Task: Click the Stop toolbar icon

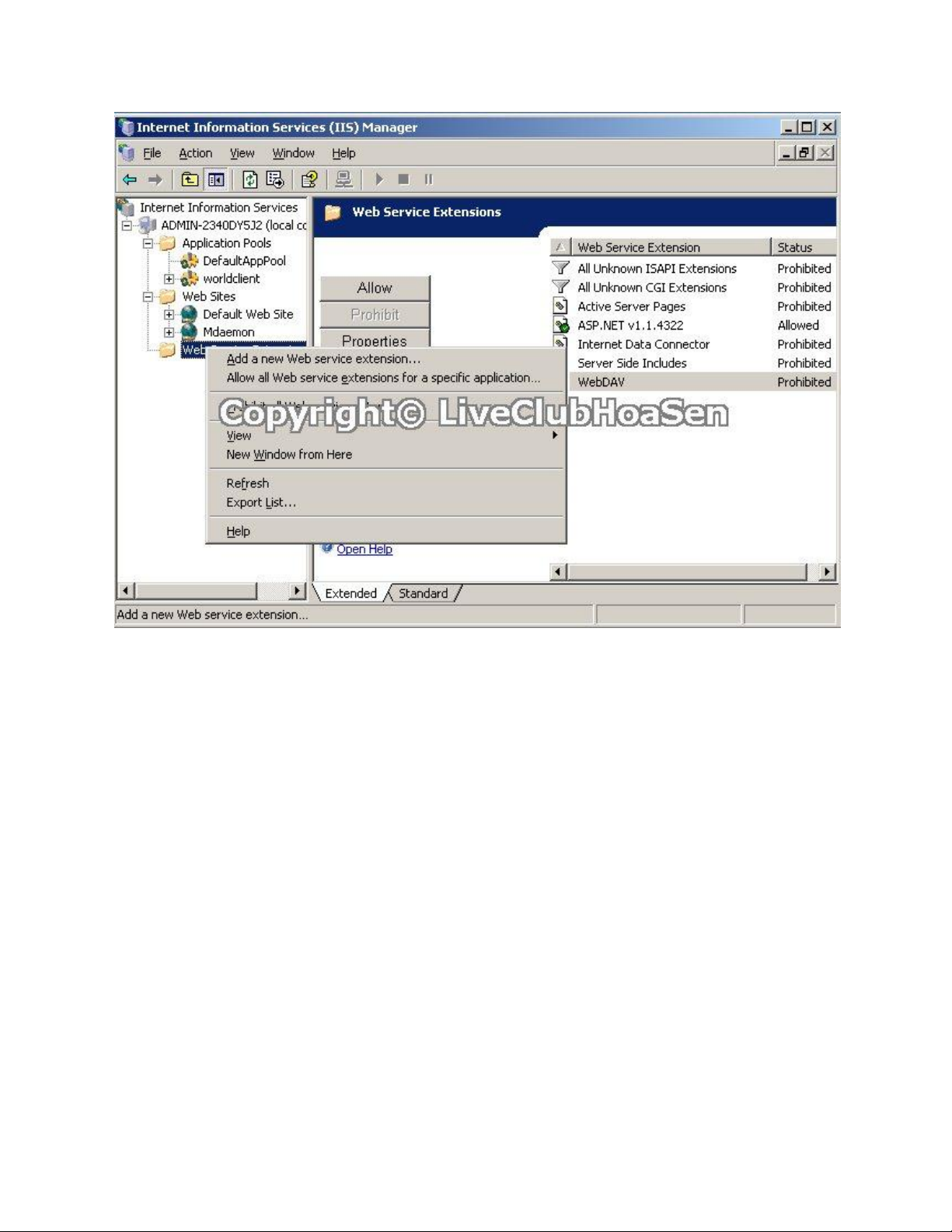Action: point(403,180)
